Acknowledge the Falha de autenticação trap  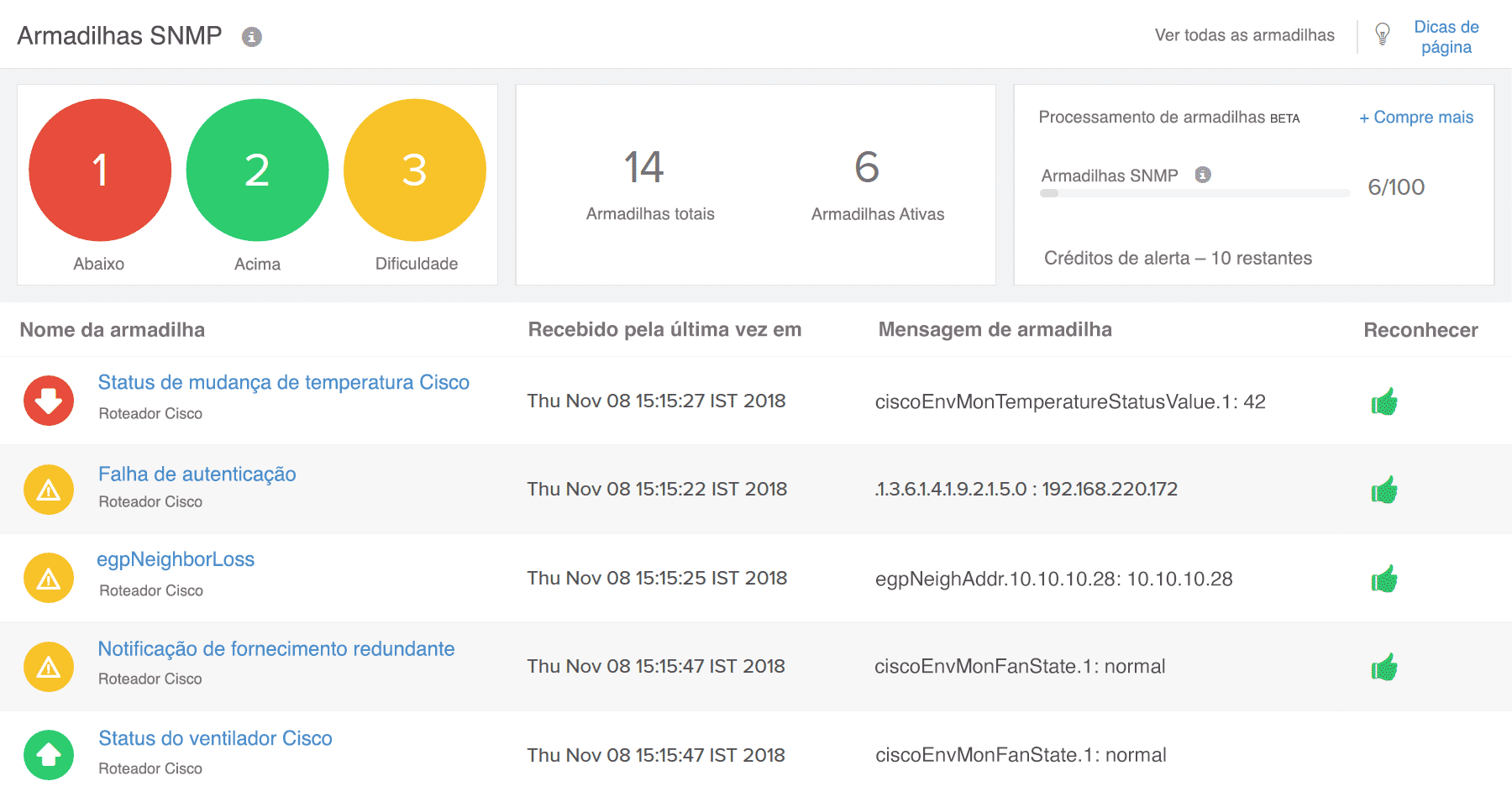(x=1383, y=490)
